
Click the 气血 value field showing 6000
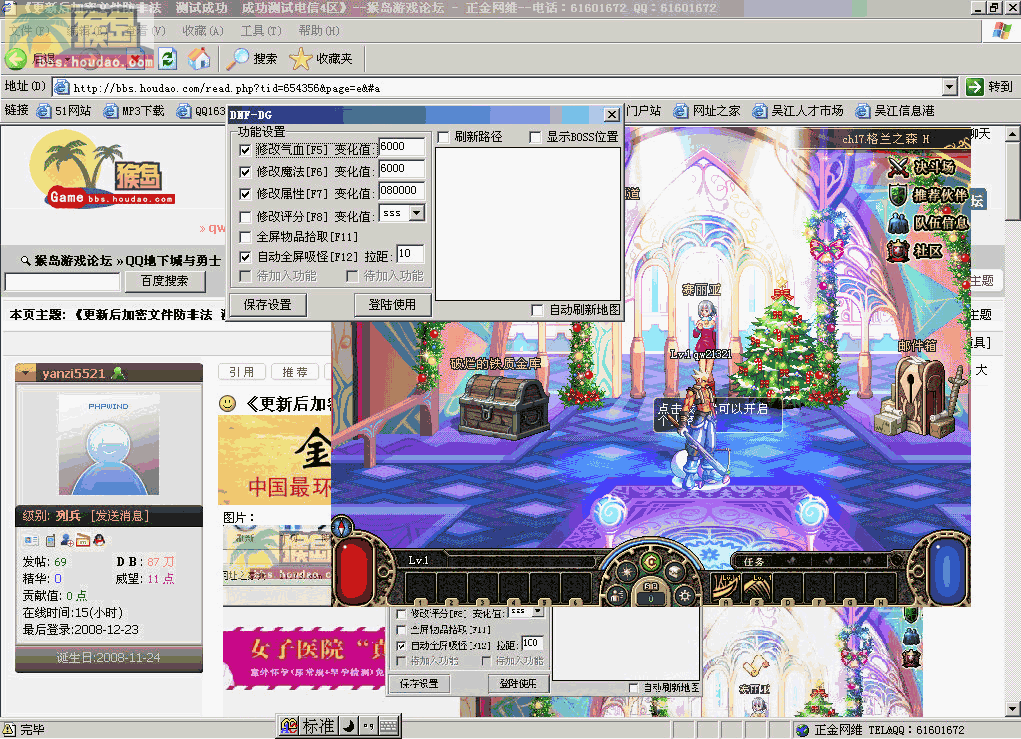pyautogui.click(x=402, y=146)
